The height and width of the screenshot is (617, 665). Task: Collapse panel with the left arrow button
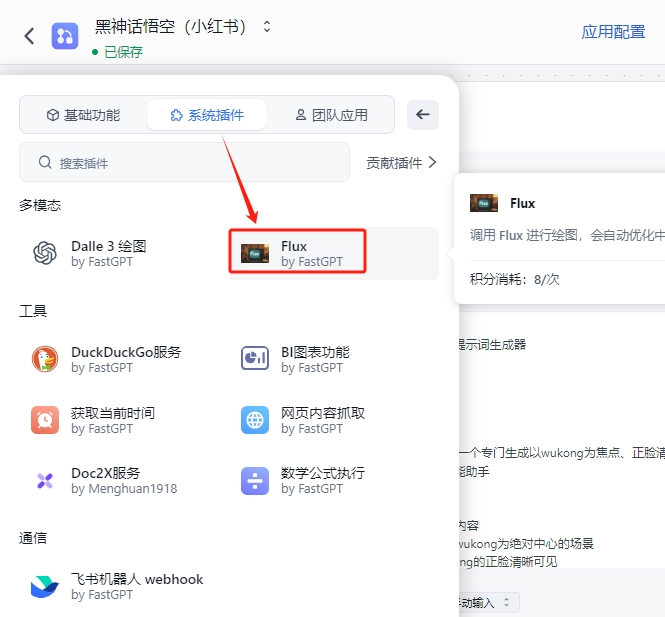click(x=423, y=114)
